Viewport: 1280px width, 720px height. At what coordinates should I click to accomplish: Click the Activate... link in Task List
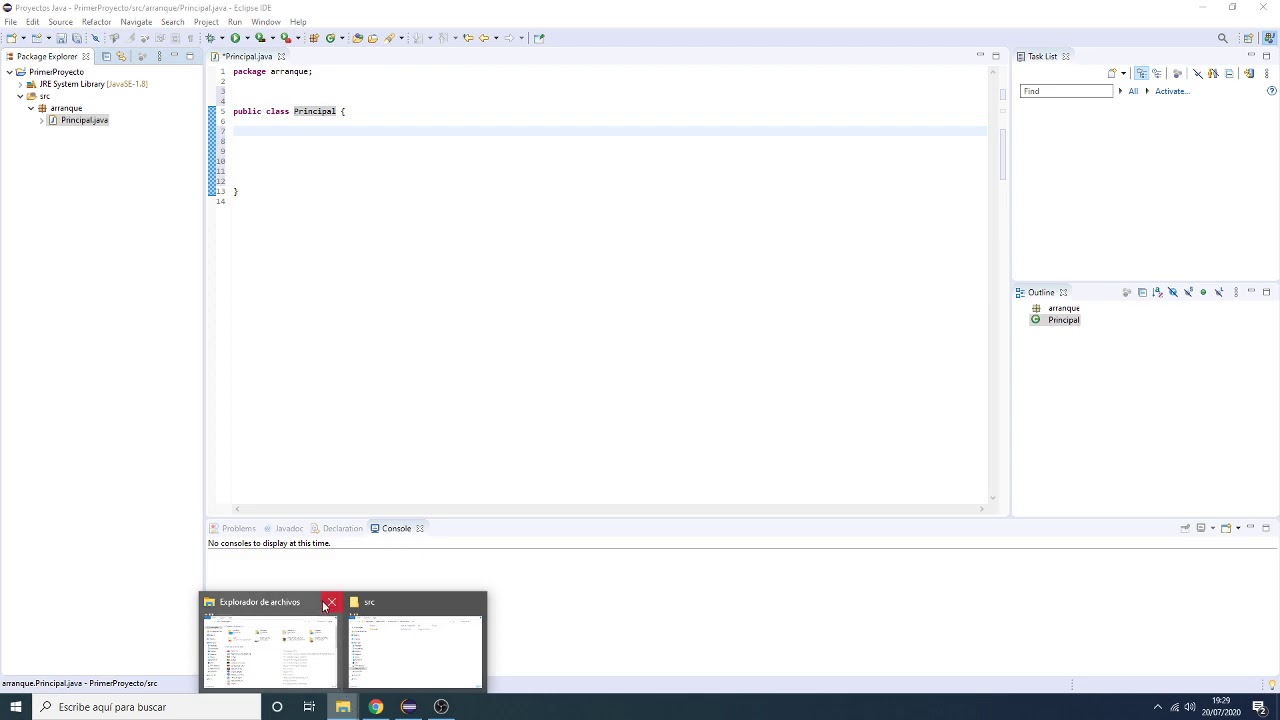(1172, 91)
